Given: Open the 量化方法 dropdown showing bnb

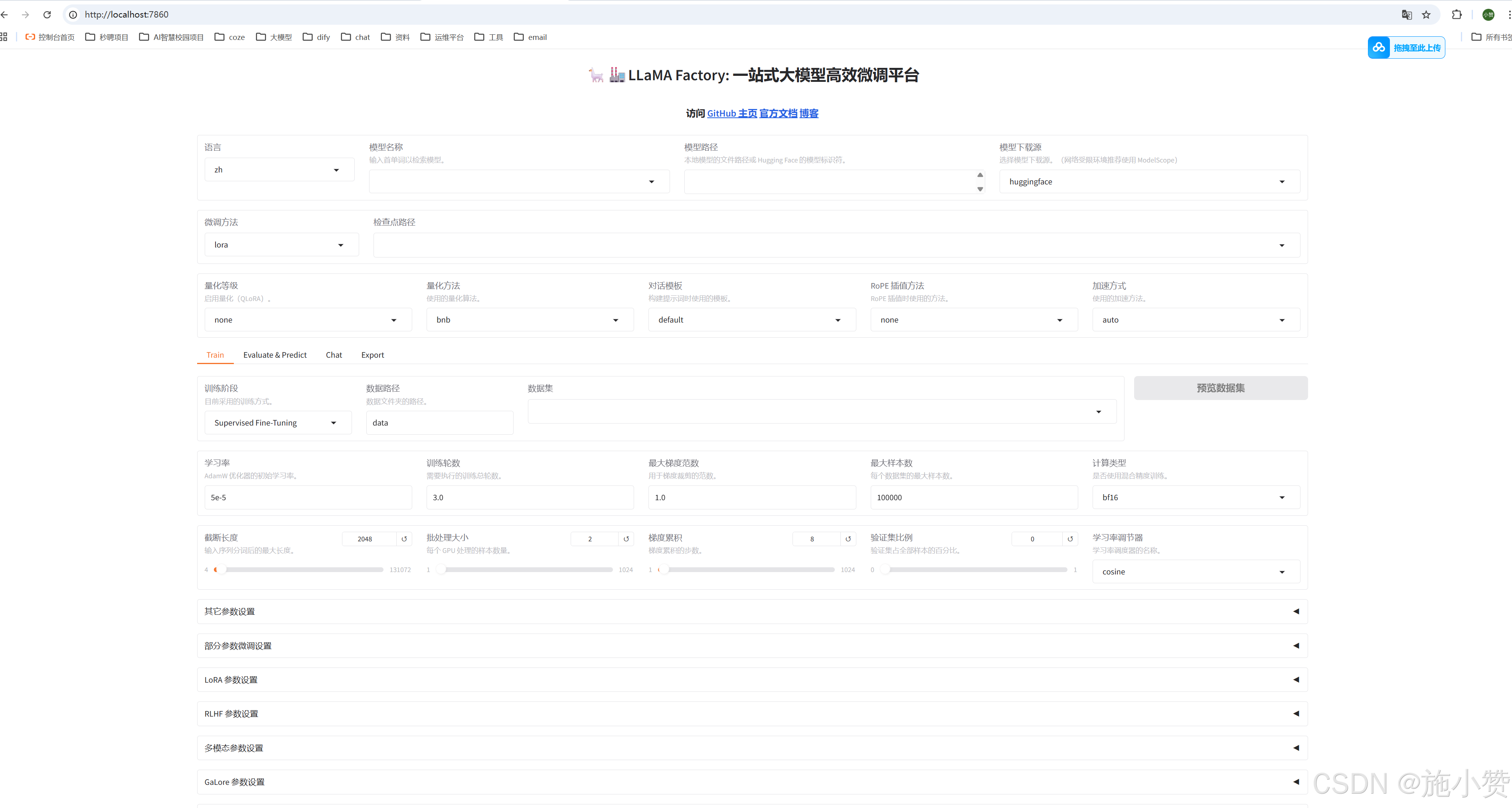Looking at the screenshot, I should point(530,320).
